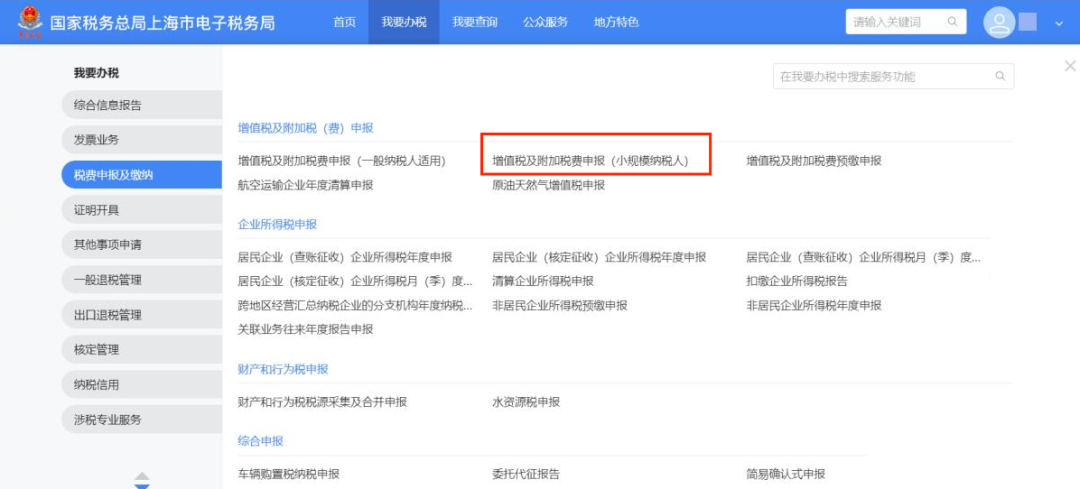Open 非居民企业所得税预缴申报
1080x489 pixels.
point(560,305)
